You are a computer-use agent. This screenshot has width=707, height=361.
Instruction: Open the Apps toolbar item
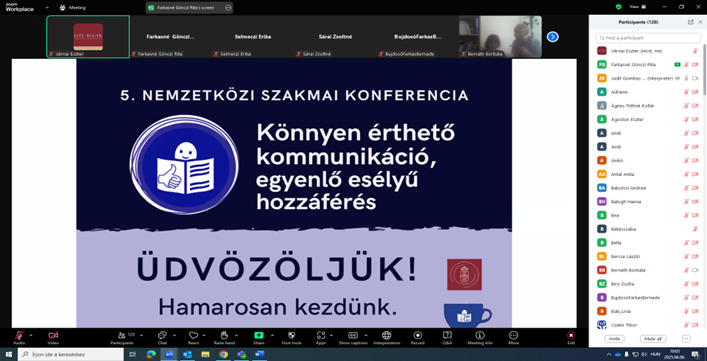pyautogui.click(x=321, y=338)
